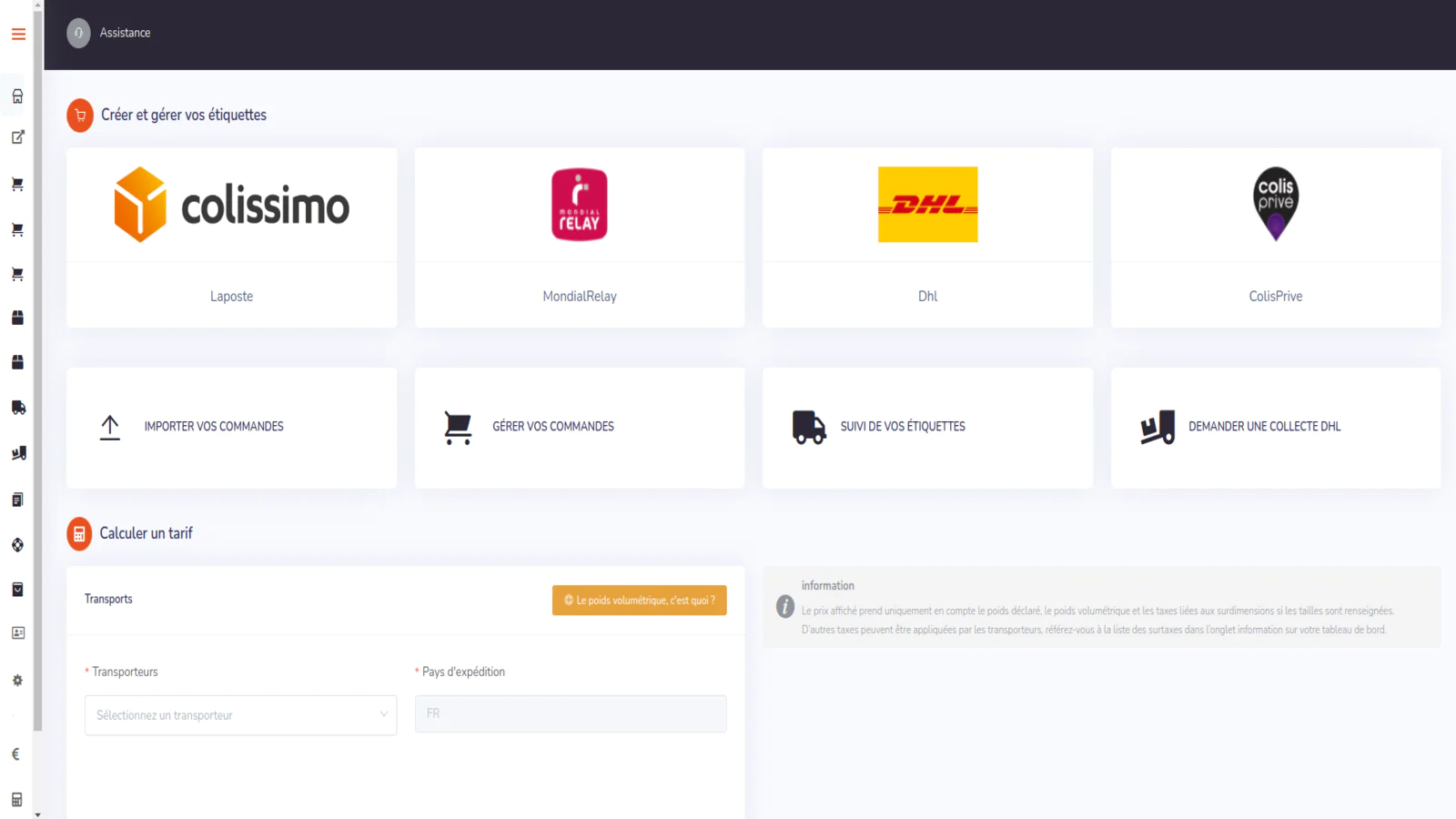Open the Assistance link in the header
This screenshot has width=1456, height=819.
pos(125,33)
